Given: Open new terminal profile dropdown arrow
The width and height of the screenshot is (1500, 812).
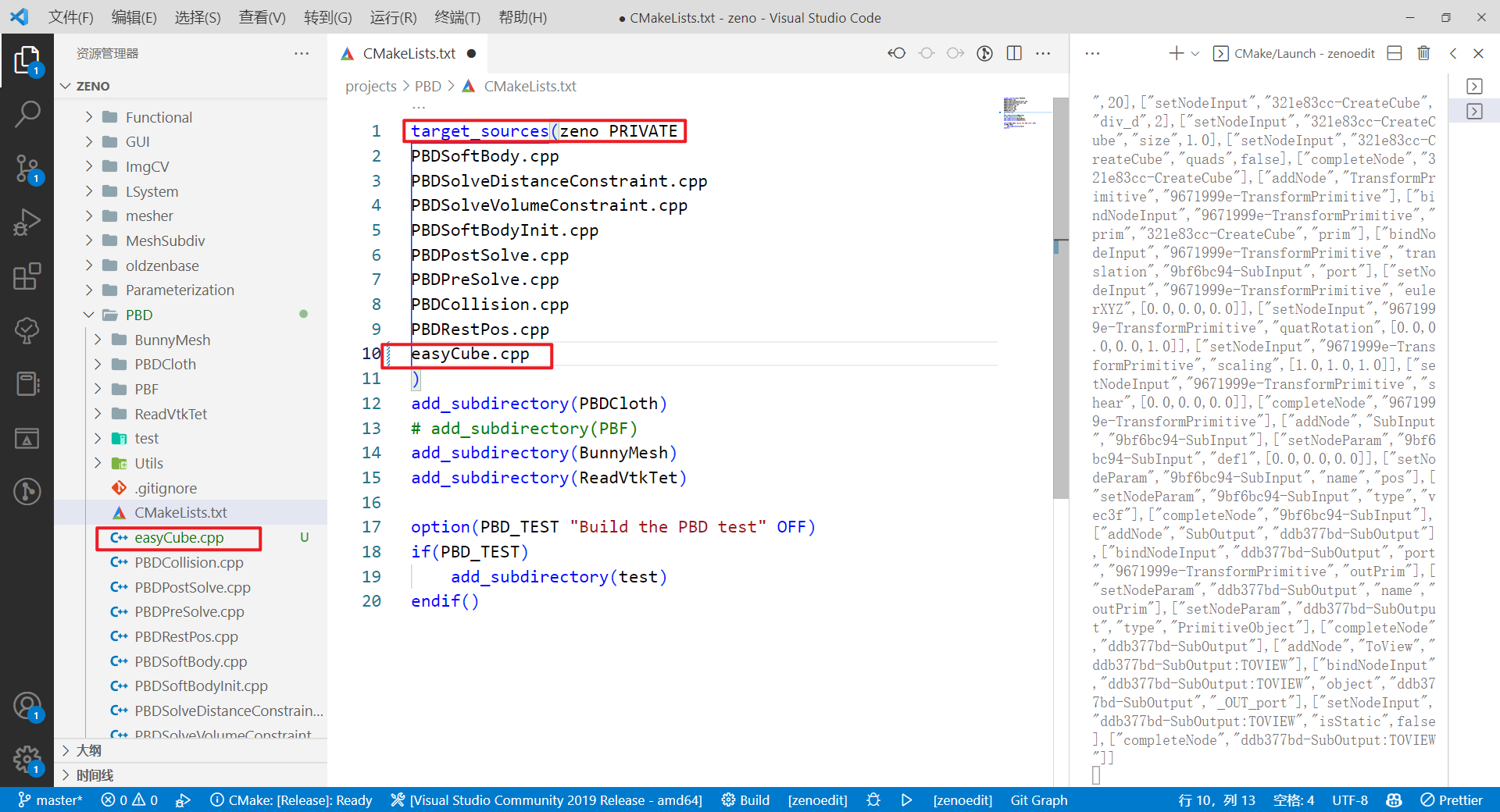Looking at the screenshot, I should (1195, 53).
